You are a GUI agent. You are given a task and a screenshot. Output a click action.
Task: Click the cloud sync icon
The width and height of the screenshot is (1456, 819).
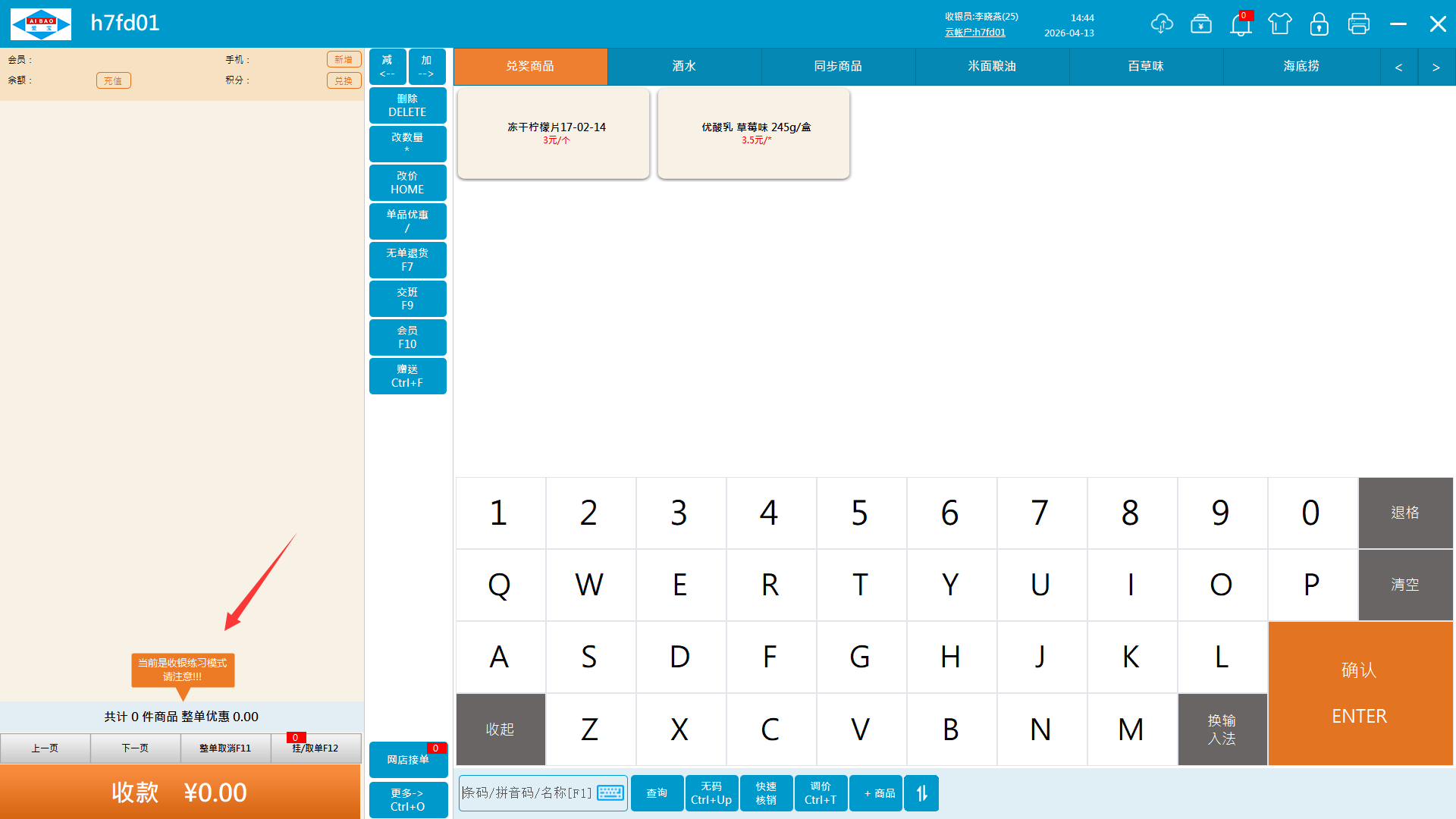tap(1161, 24)
